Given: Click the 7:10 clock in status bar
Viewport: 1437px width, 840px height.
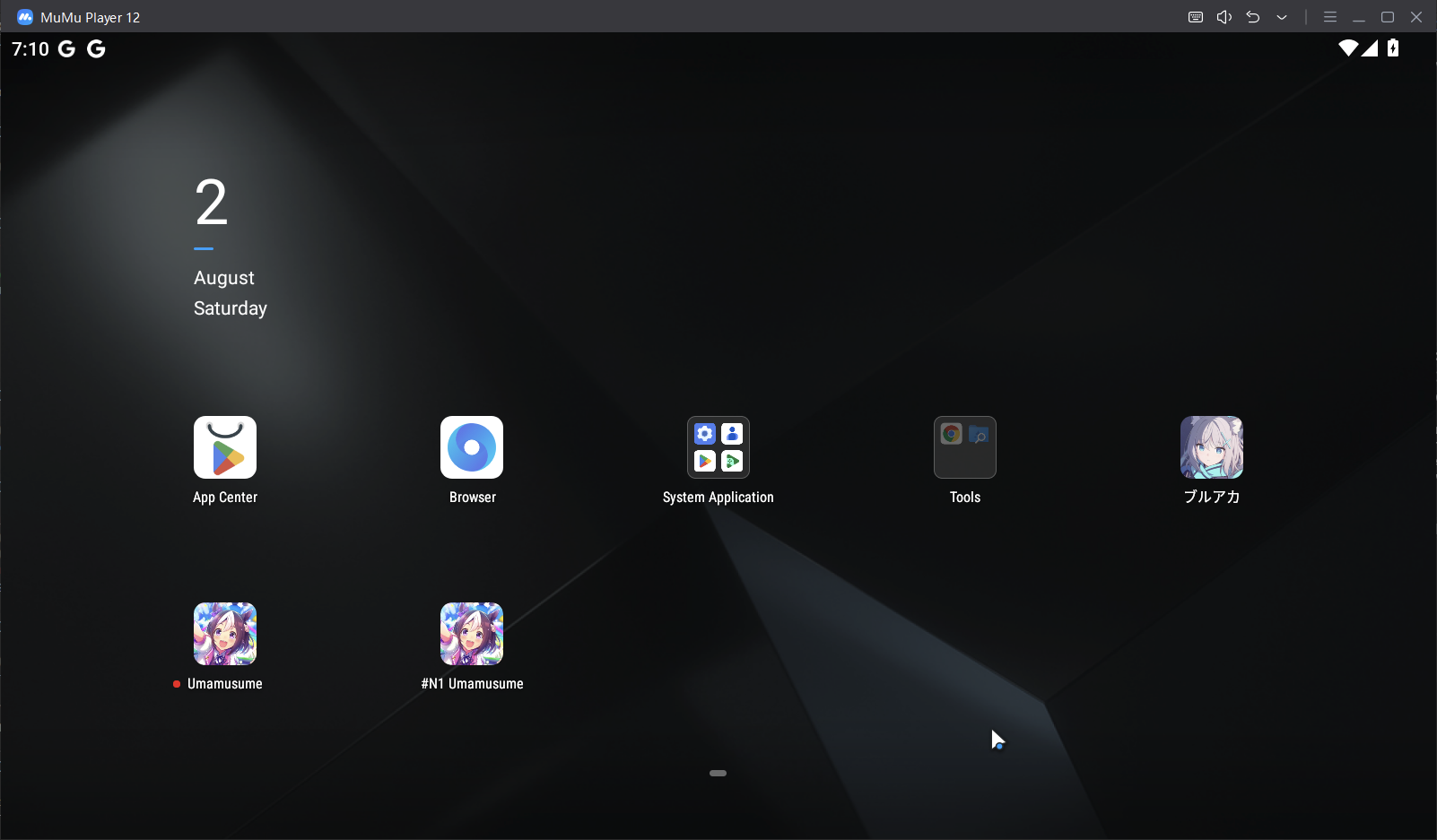Looking at the screenshot, I should (x=30, y=49).
